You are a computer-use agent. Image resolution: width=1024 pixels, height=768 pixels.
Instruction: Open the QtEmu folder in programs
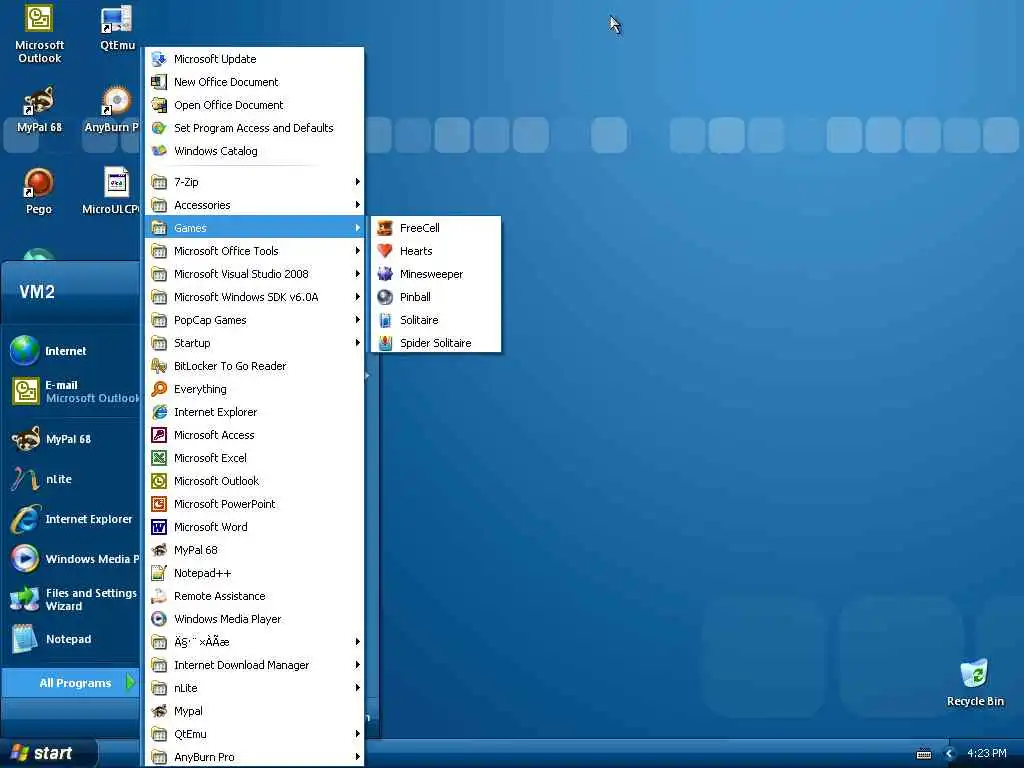coord(254,734)
